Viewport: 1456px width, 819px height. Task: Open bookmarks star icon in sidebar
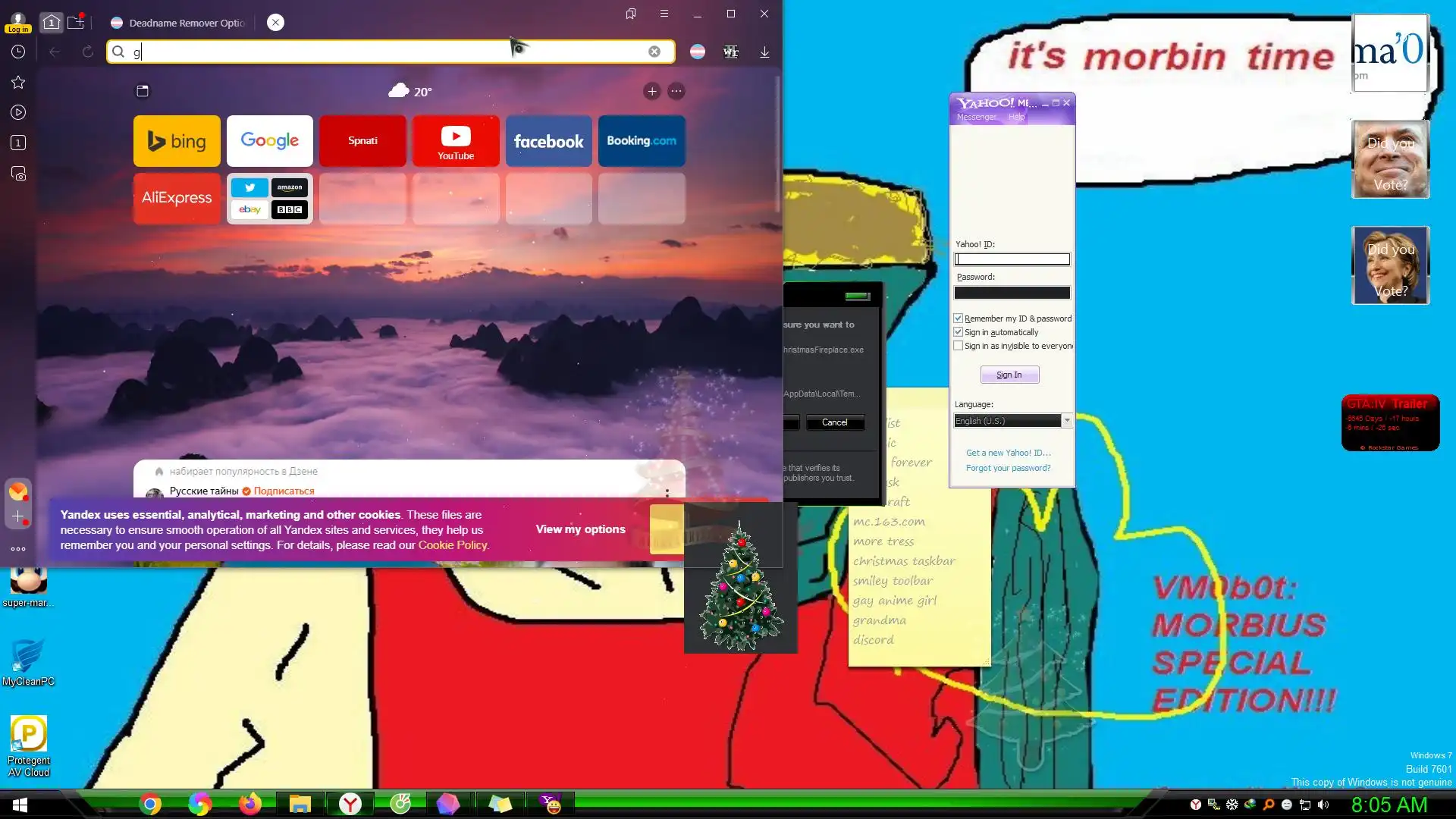coord(18,82)
